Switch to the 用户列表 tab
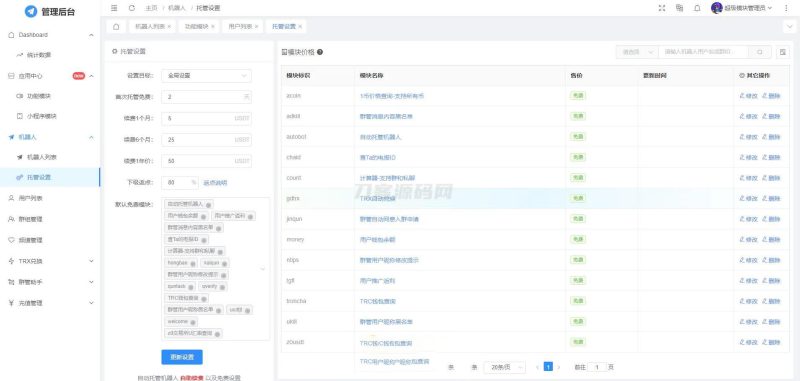The width and height of the screenshot is (800, 381). (242, 27)
